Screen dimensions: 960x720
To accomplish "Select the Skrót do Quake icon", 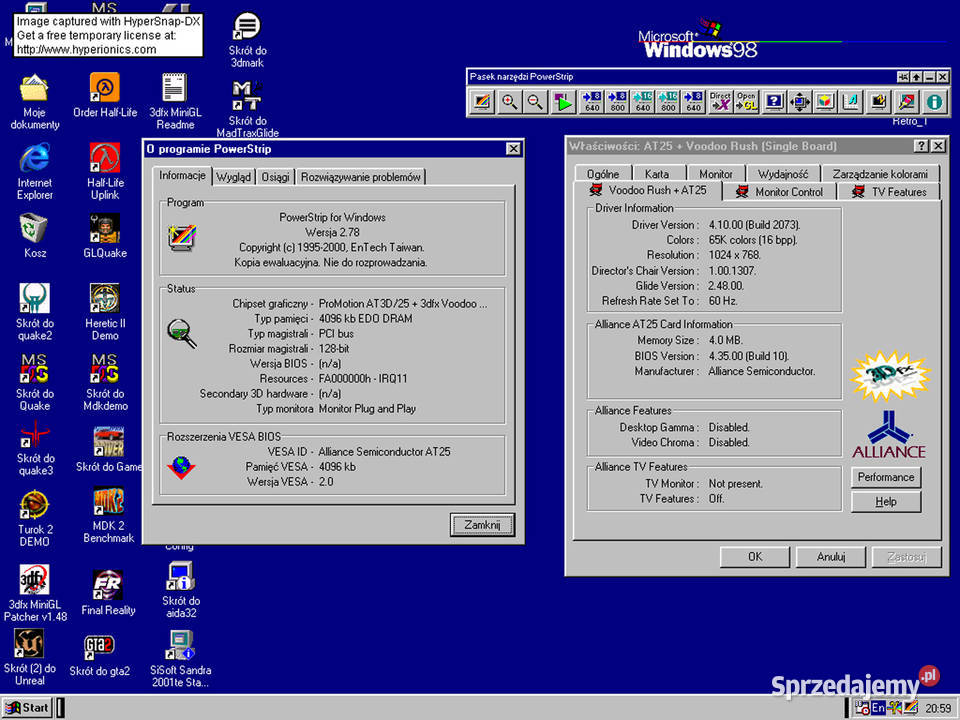I will point(34,383).
